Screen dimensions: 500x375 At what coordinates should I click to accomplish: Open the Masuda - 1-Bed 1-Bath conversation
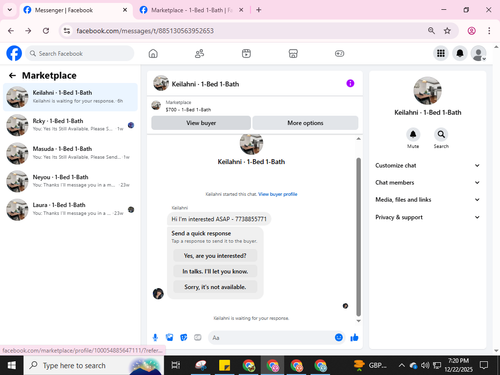pos(70,153)
